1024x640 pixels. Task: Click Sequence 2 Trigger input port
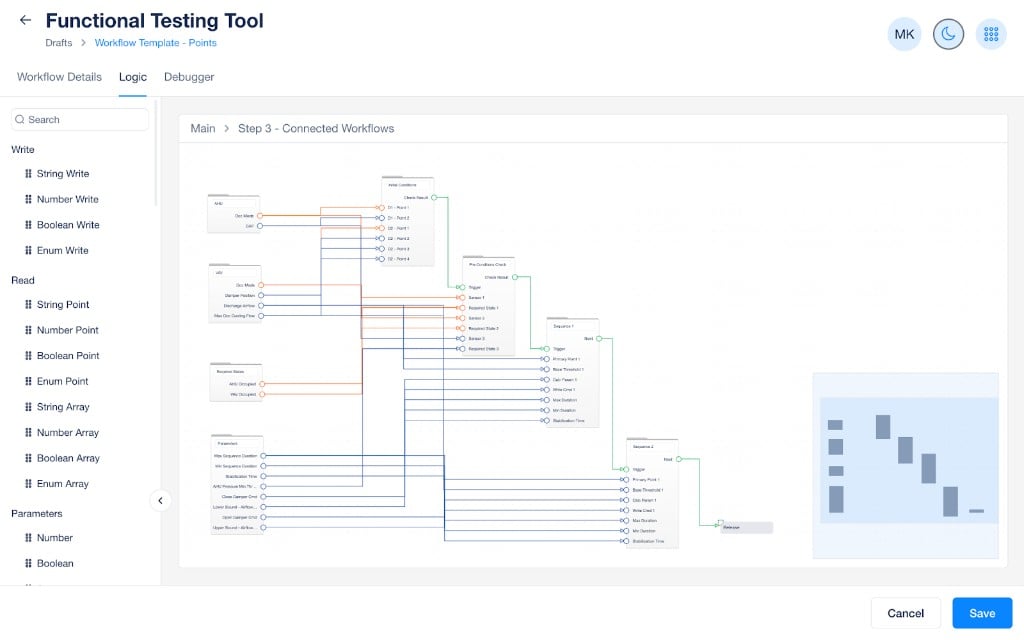625,470
